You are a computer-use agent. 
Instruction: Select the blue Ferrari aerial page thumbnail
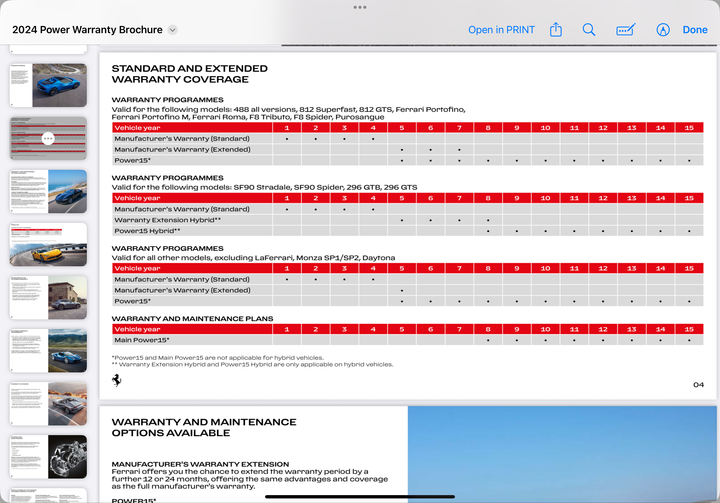click(x=48, y=85)
